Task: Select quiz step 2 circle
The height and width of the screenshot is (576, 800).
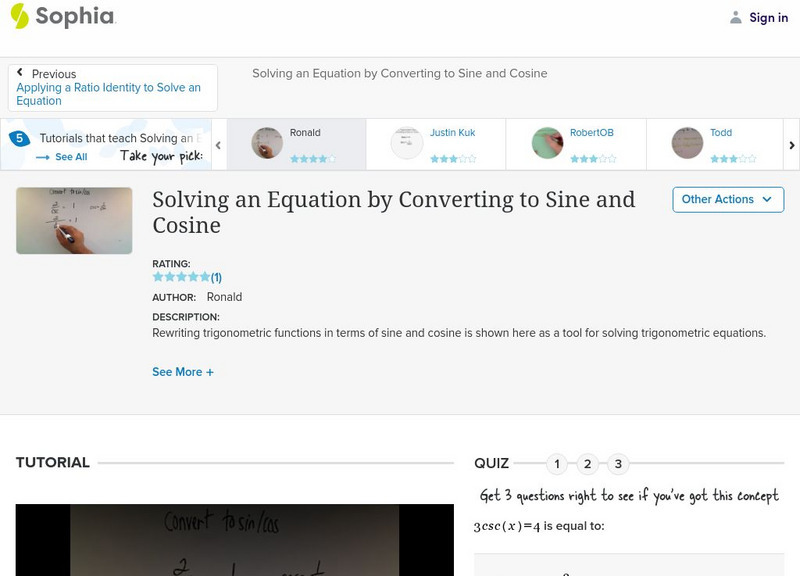Action: pyautogui.click(x=587, y=463)
